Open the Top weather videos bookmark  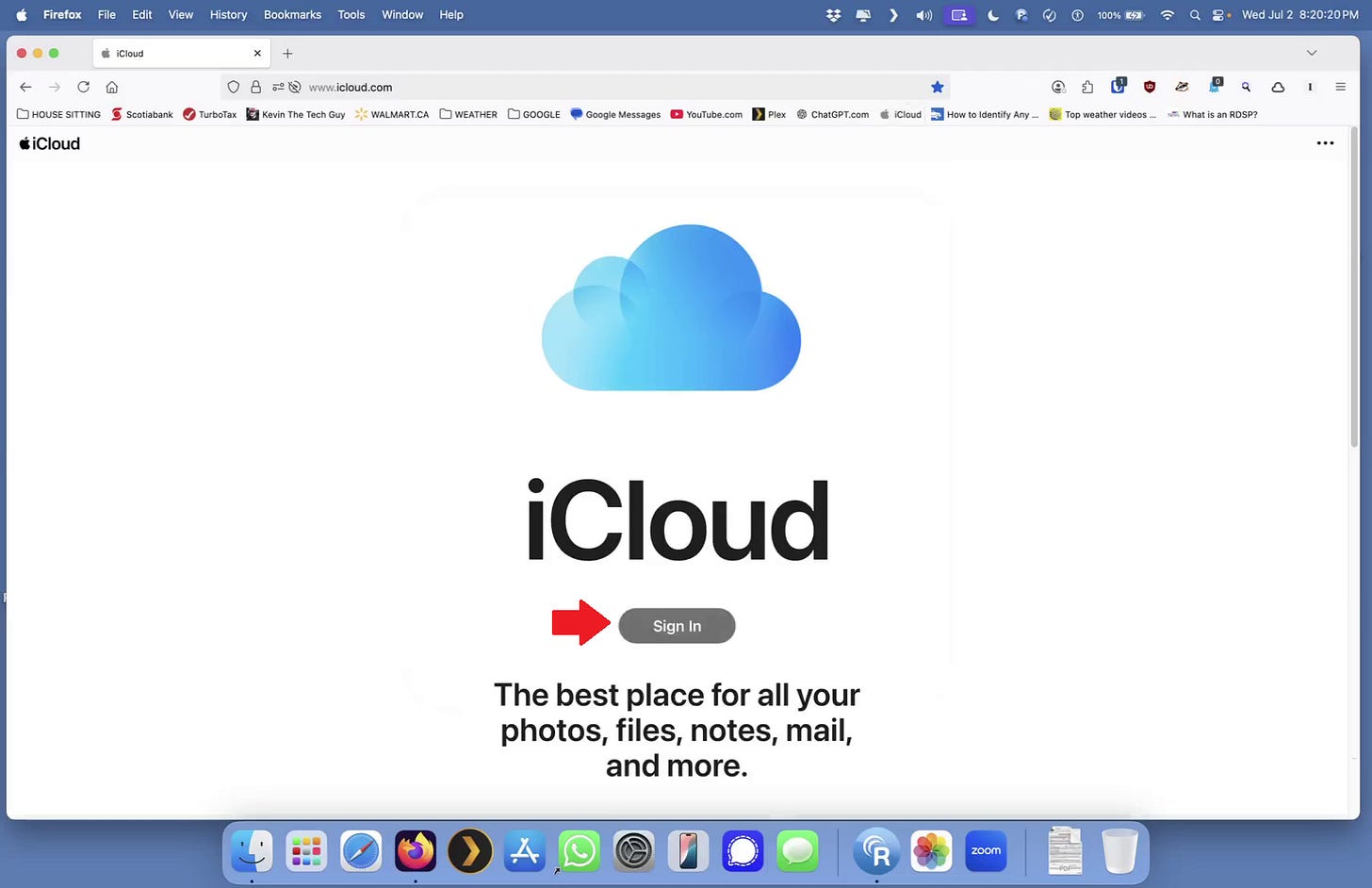(x=1102, y=114)
